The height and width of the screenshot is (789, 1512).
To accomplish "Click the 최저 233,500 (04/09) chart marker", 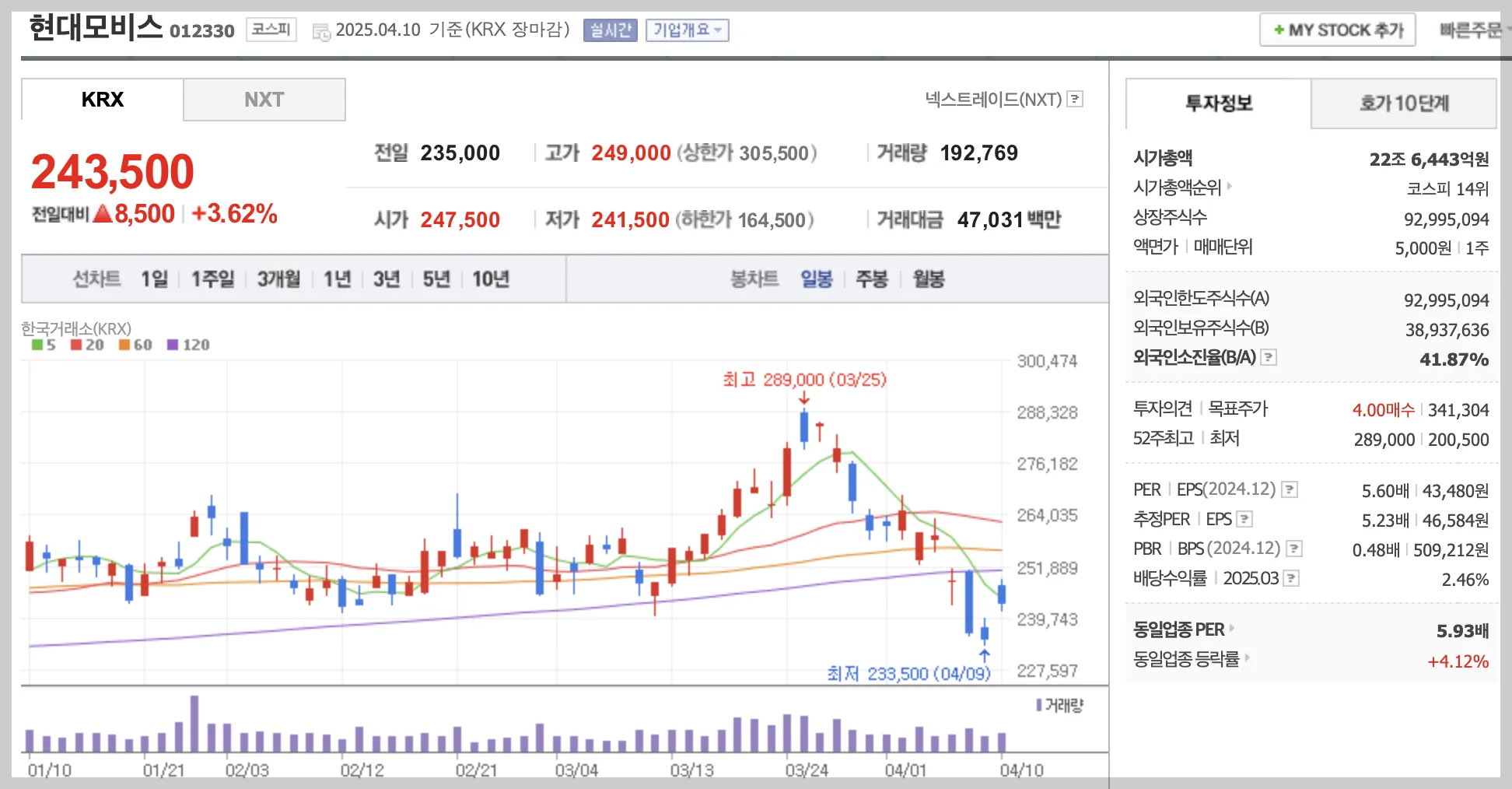I will point(908,673).
